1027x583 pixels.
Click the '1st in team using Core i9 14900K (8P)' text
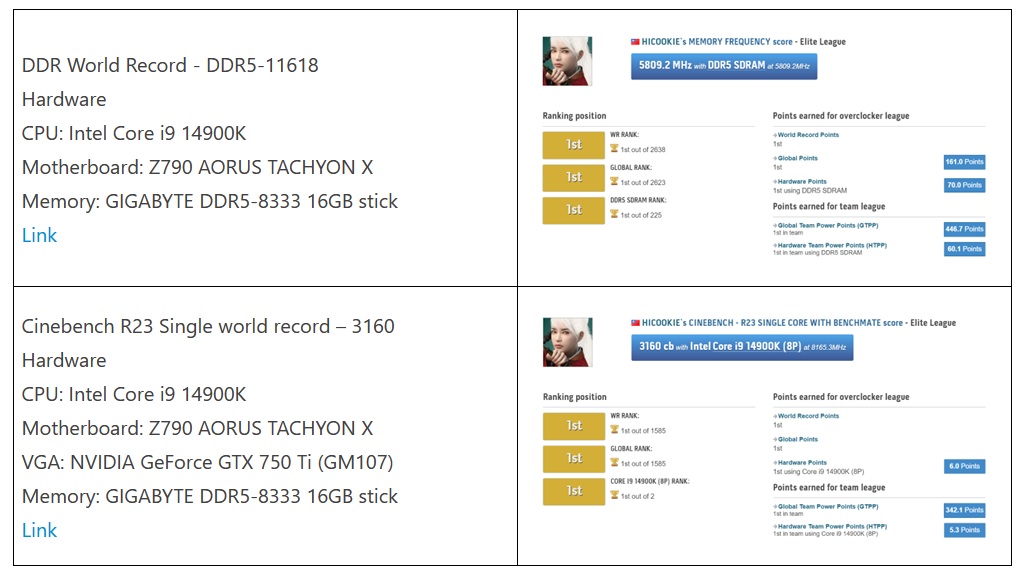[x=825, y=534]
